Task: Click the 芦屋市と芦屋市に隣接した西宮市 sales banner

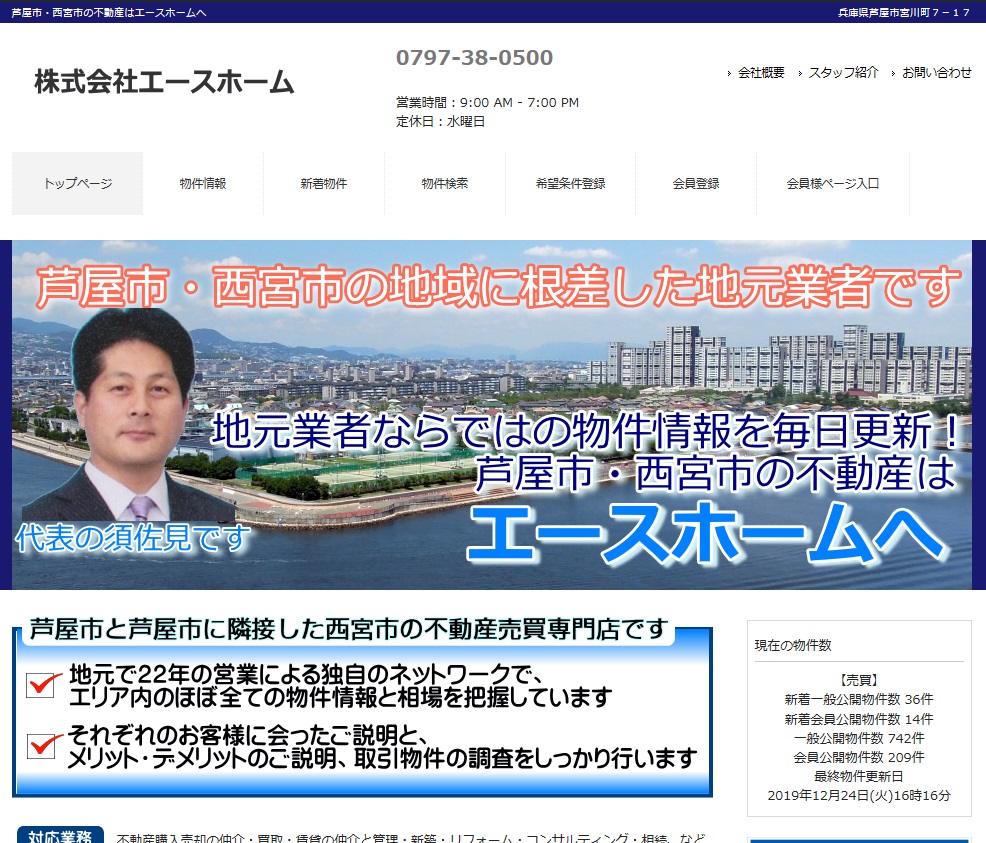Action: pos(362,707)
